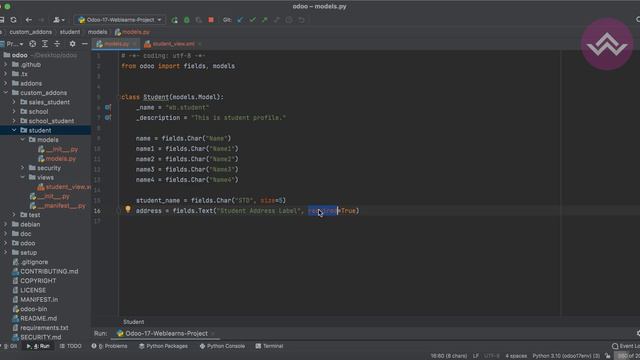640x360 pixels.
Task: Click the Student class breadcrumb below editor
Action: tap(133, 322)
